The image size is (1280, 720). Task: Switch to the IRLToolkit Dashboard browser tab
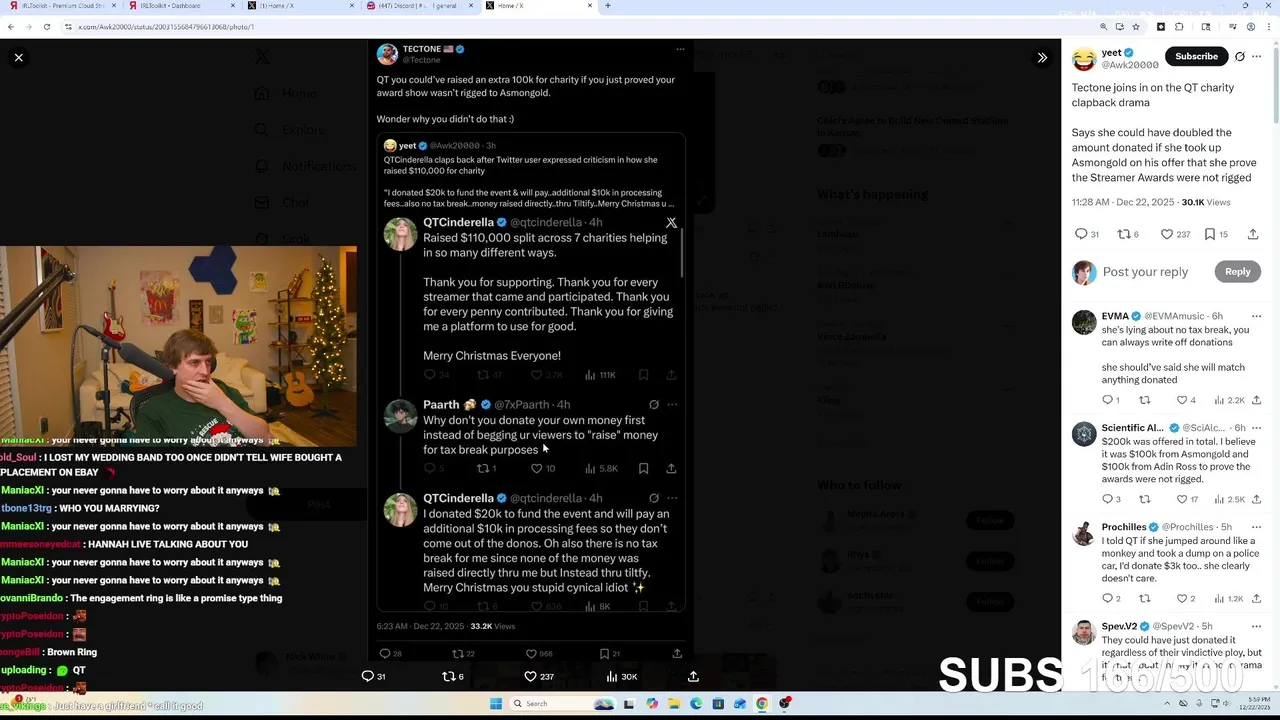click(x=180, y=6)
